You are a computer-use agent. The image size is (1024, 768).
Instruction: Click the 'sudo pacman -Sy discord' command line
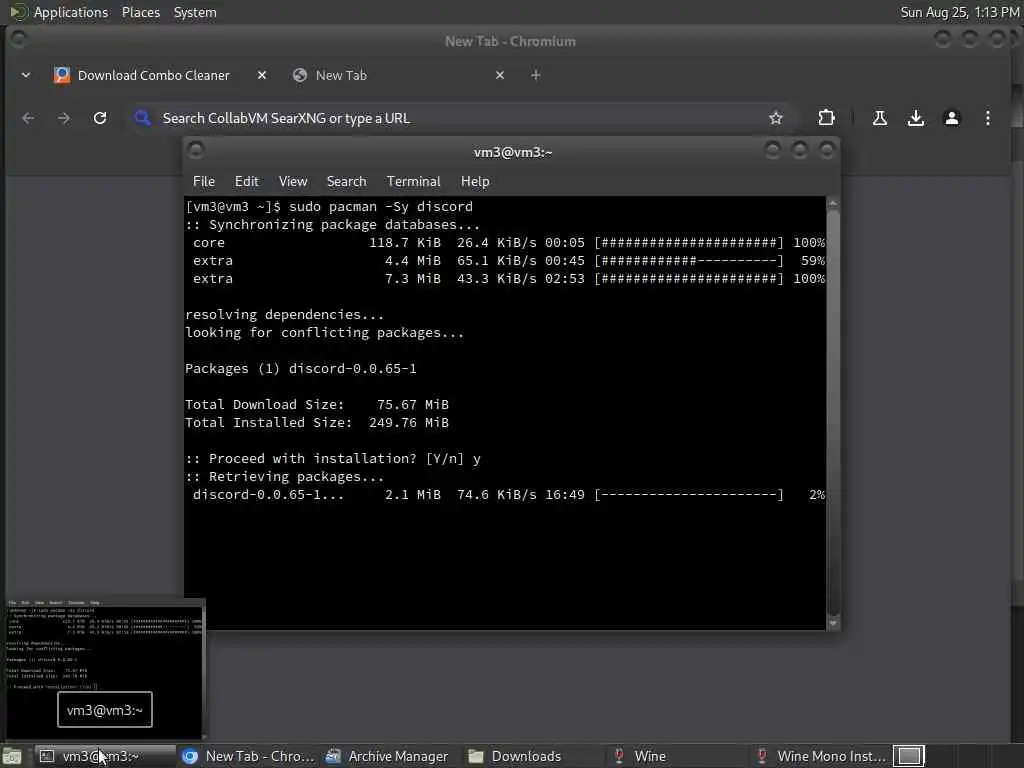pos(329,206)
